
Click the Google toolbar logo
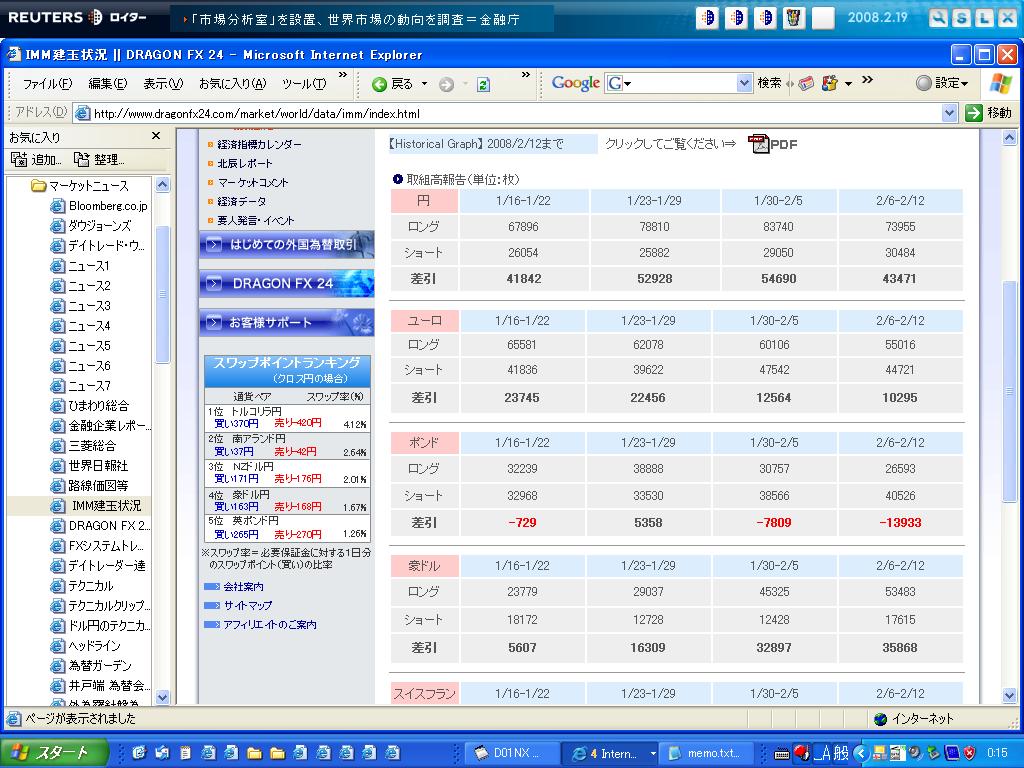point(575,83)
